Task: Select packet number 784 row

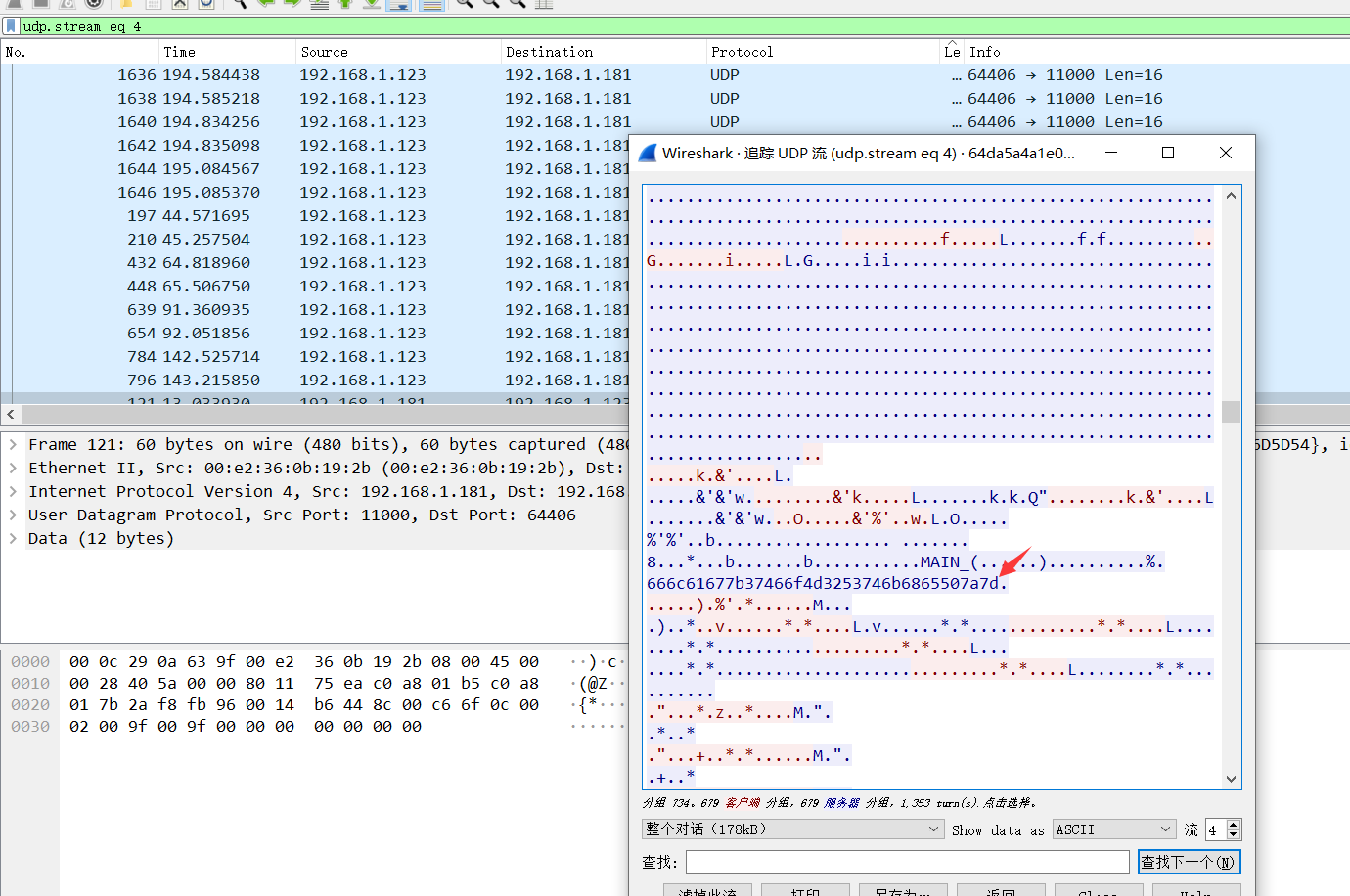Action: pyautogui.click(x=315, y=357)
